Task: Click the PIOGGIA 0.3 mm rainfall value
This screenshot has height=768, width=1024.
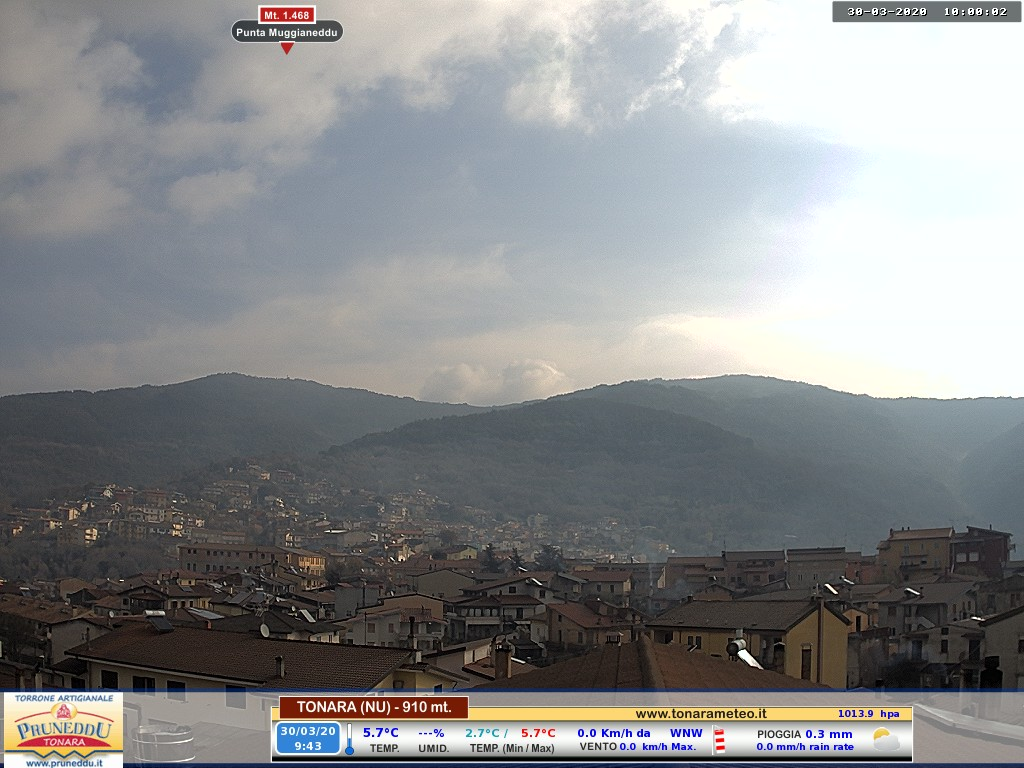Action: coord(805,734)
